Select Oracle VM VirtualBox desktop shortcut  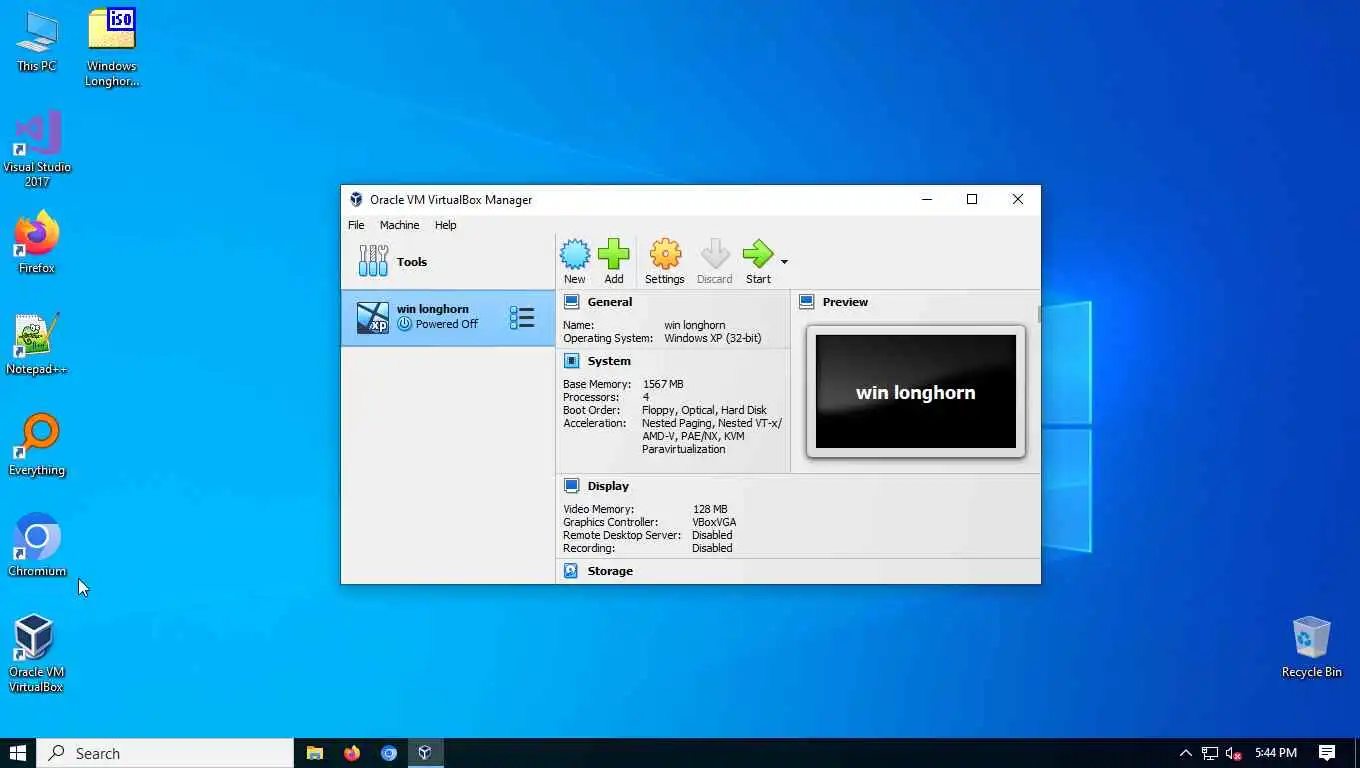coord(36,654)
